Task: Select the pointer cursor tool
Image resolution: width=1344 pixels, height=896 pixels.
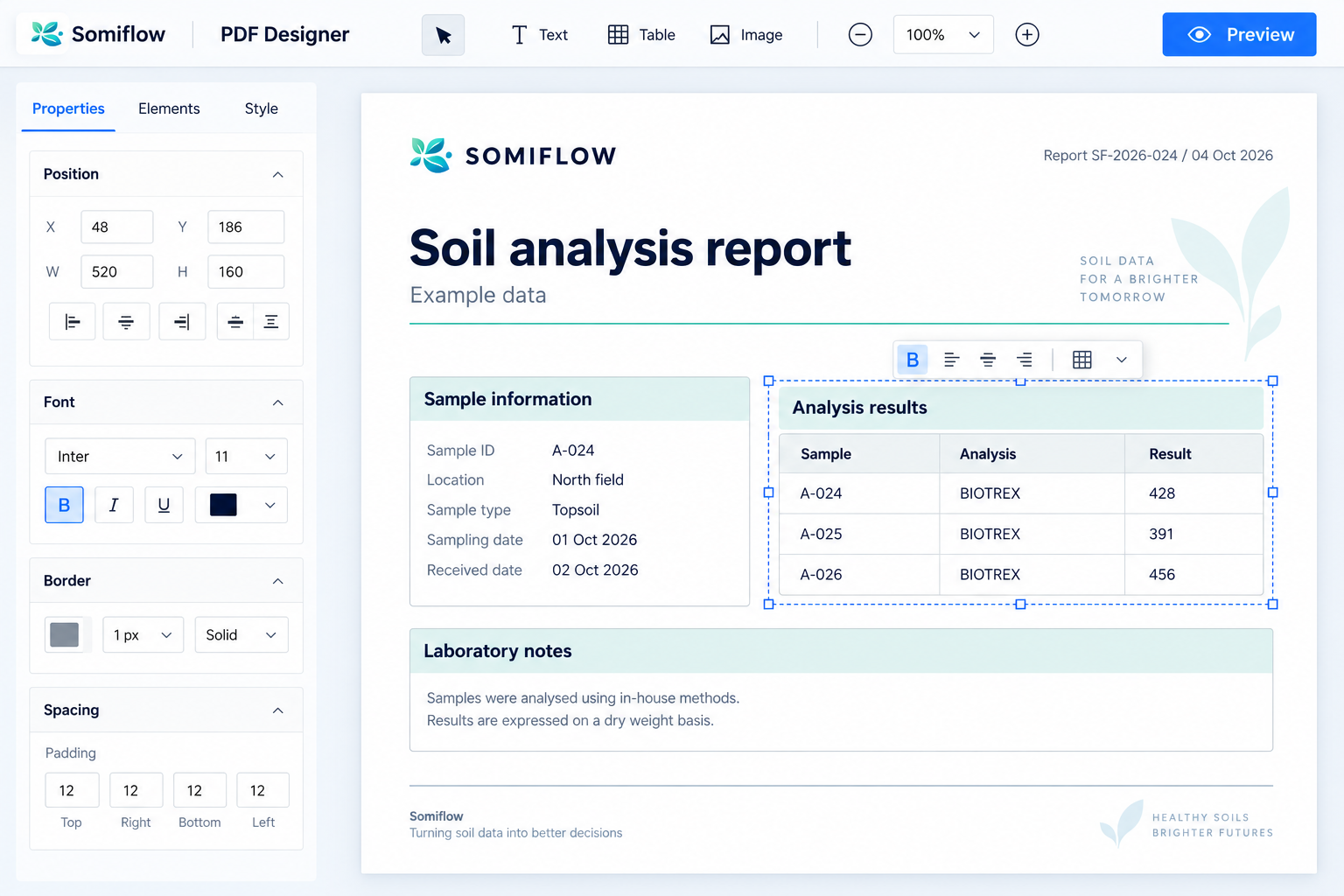Action: [443, 35]
